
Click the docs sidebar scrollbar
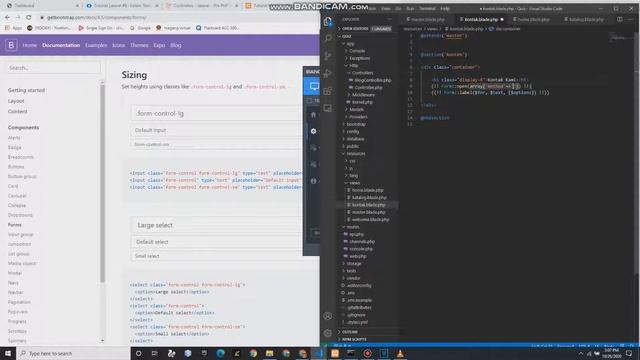pyautogui.click(x=102, y=183)
